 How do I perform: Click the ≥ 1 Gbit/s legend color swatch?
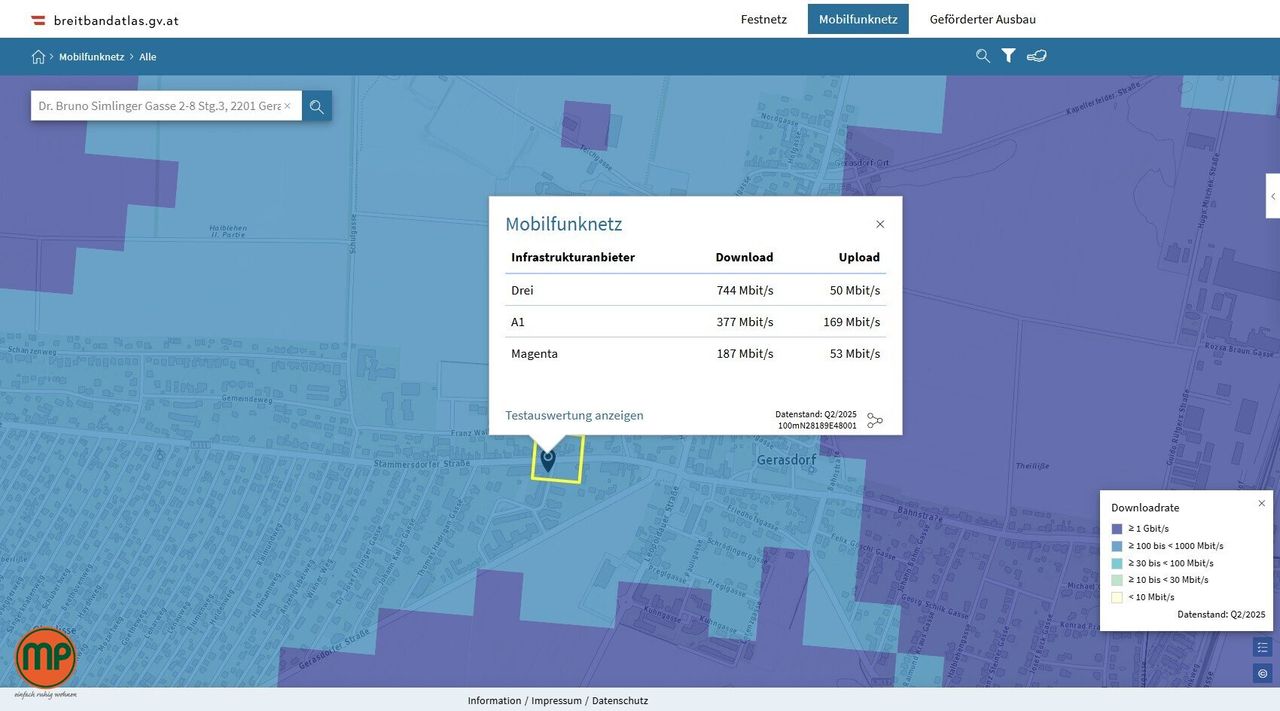pos(1117,529)
